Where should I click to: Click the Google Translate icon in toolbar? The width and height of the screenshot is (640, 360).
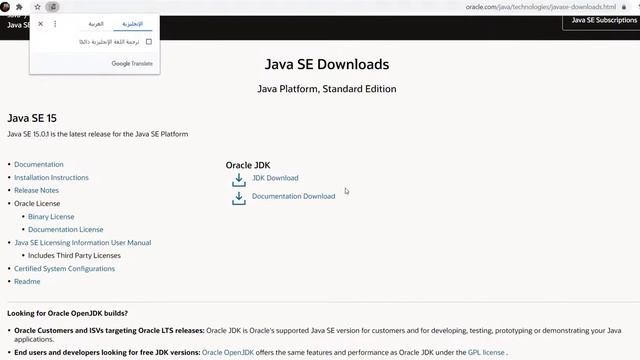point(53,7)
